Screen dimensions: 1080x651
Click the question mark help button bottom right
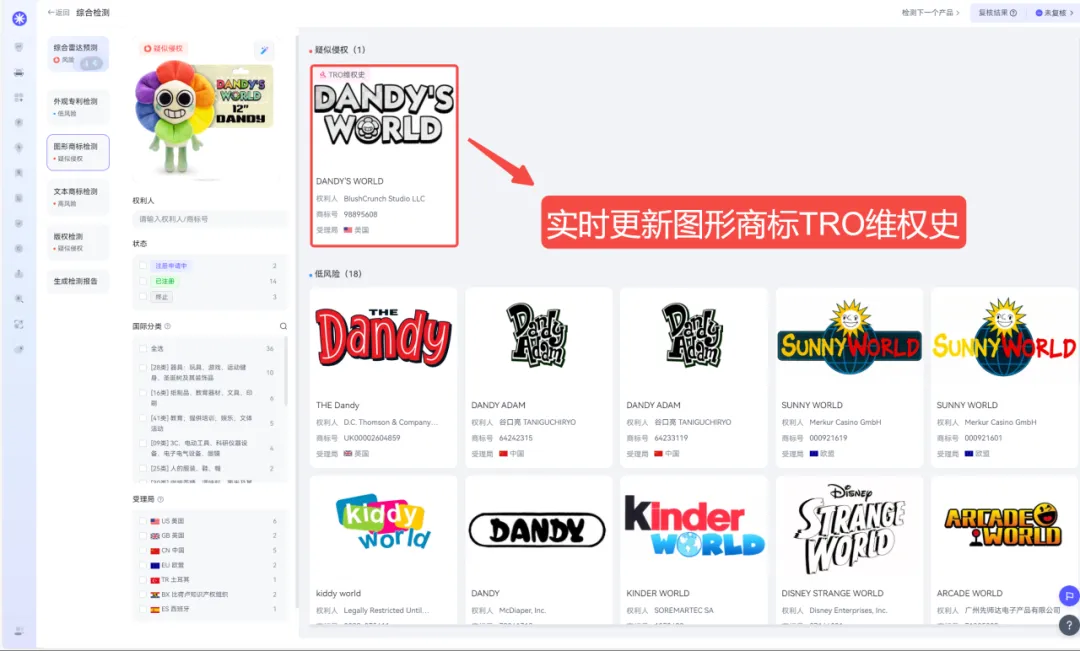coord(1068,626)
